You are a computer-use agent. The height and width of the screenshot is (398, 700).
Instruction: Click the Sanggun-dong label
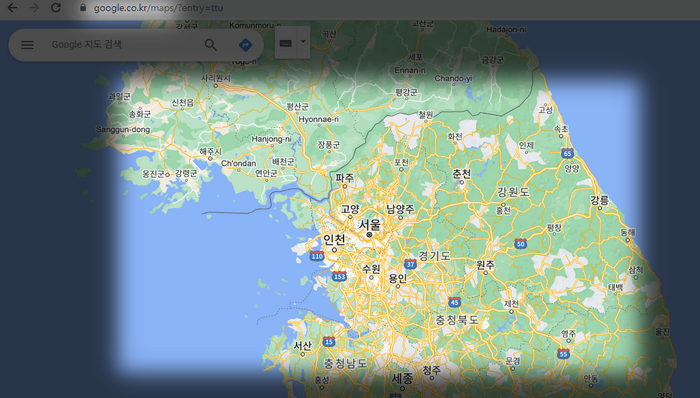123,129
